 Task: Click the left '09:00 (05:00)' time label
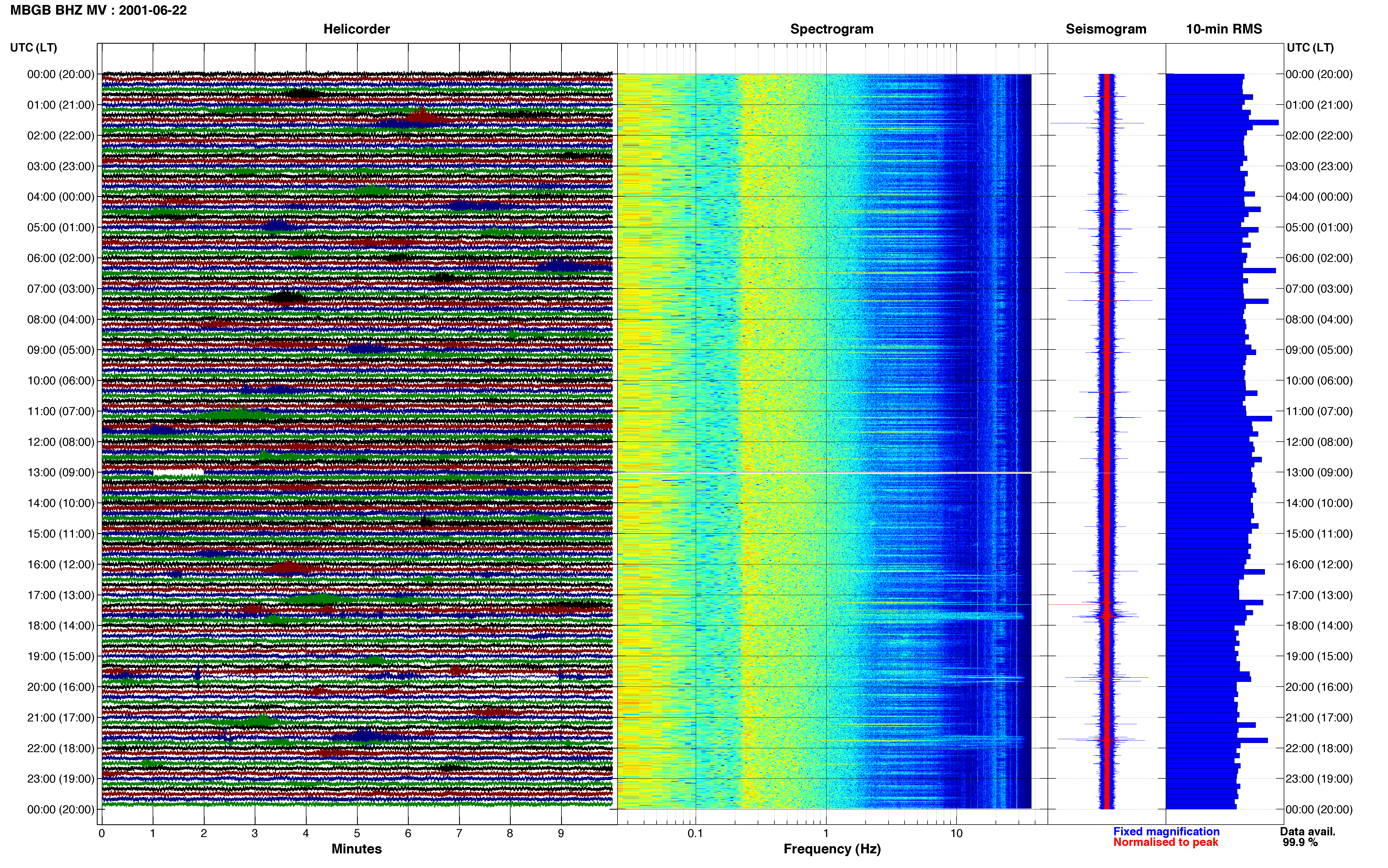[x=61, y=350]
